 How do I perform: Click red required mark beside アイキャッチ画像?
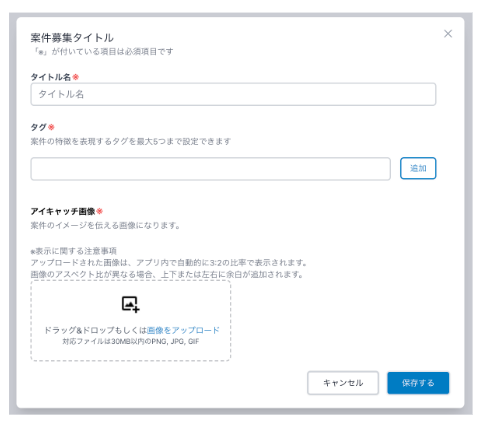tap(99, 211)
